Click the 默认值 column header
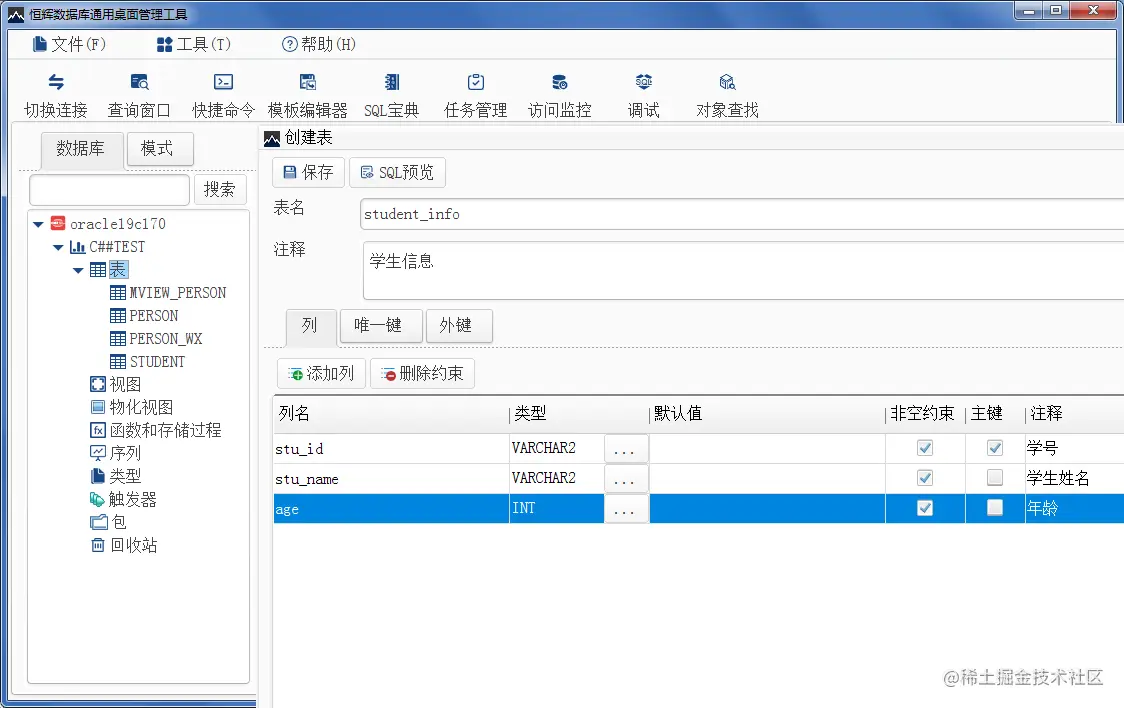Image resolution: width=1124 pixels, height=708 pixels. point(767,414)
